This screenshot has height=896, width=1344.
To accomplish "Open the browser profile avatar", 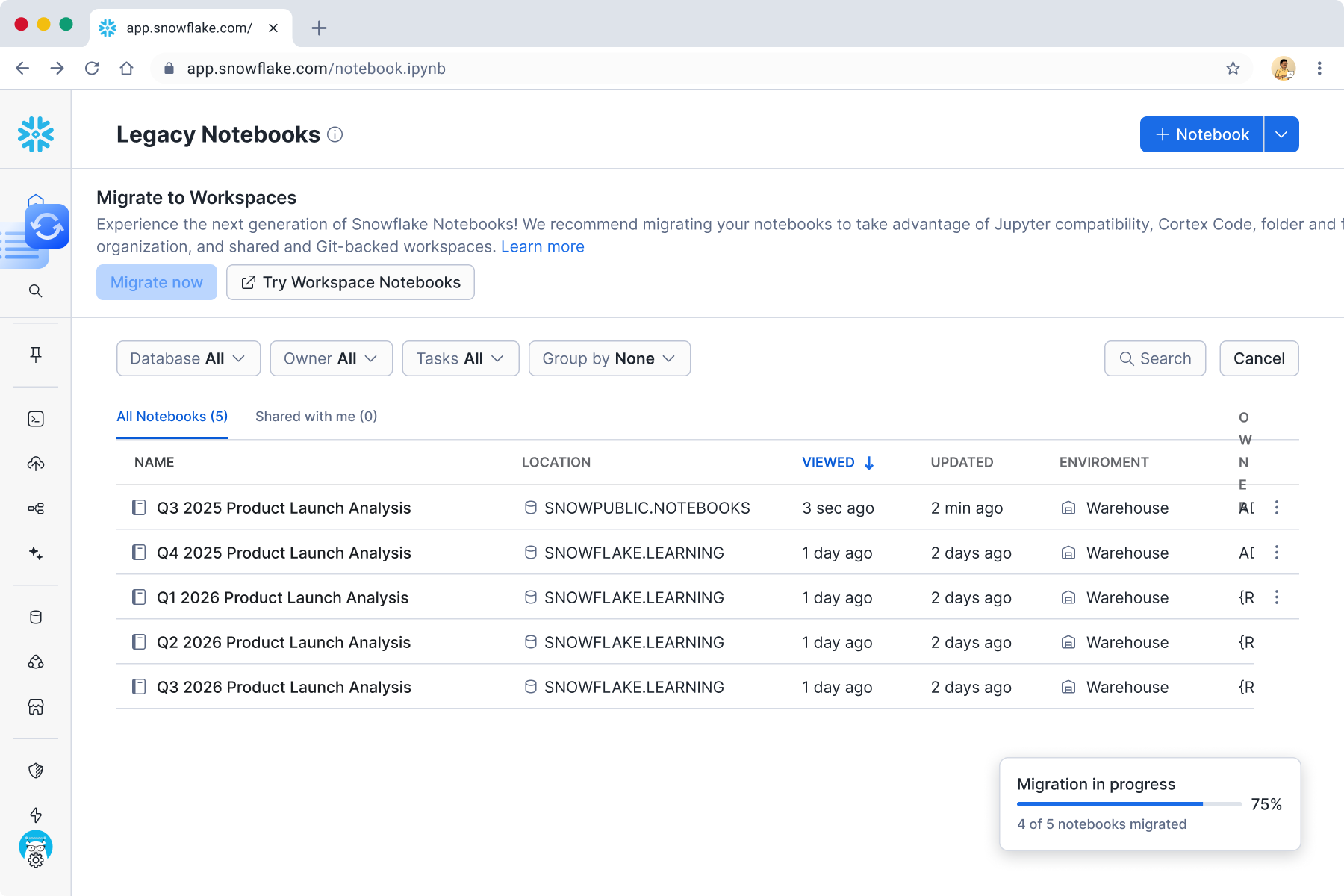I will coord(1284,69).
